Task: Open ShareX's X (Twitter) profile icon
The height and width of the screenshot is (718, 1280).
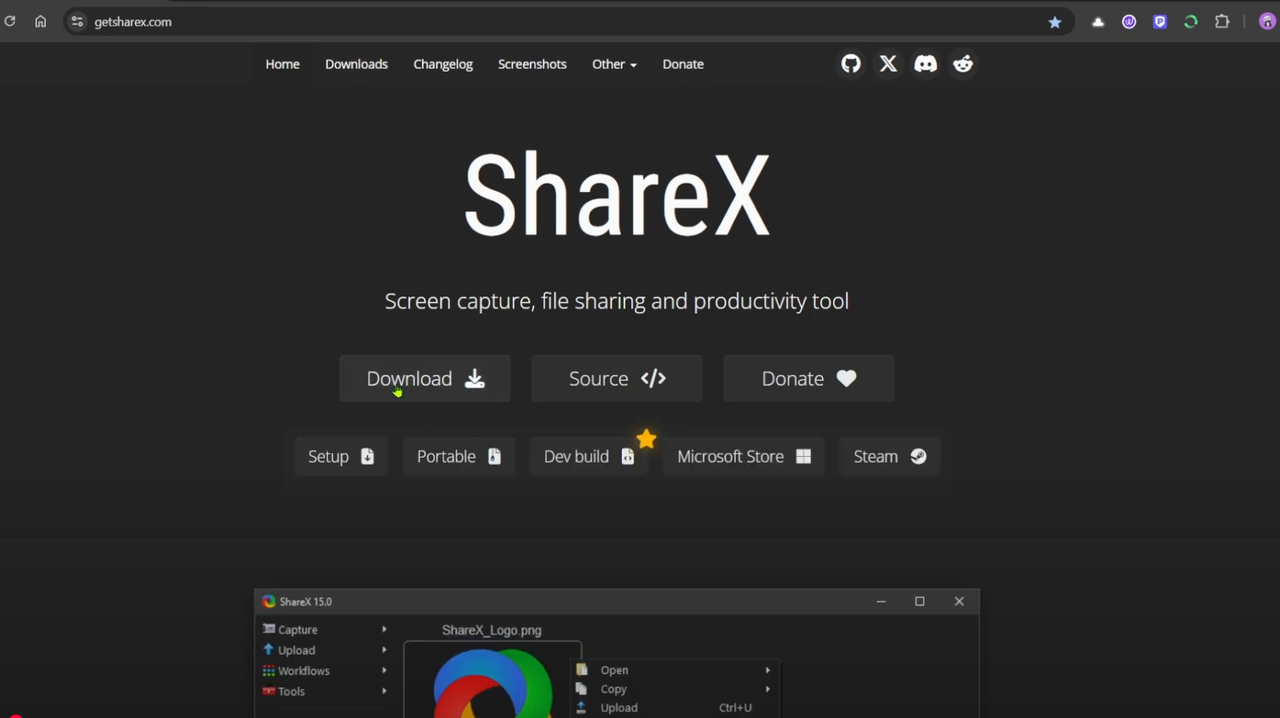Action: point(888,64)
